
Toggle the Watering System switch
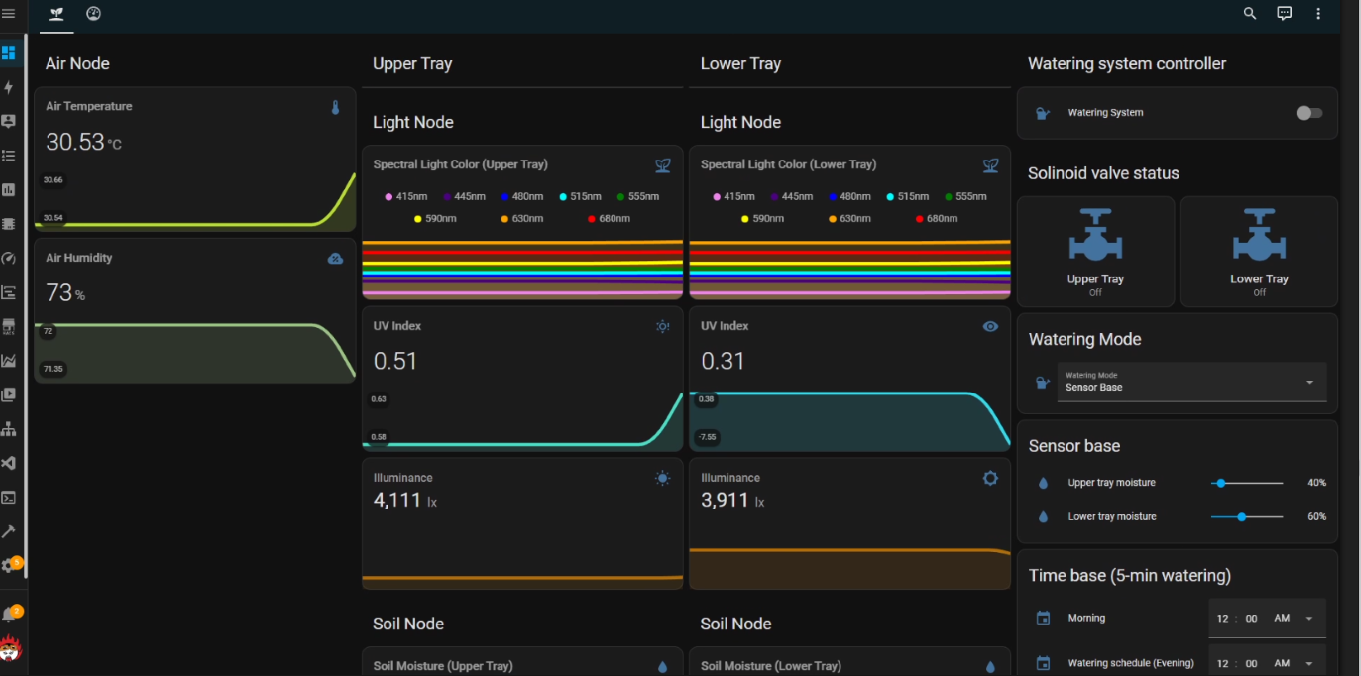point(1309,113)
